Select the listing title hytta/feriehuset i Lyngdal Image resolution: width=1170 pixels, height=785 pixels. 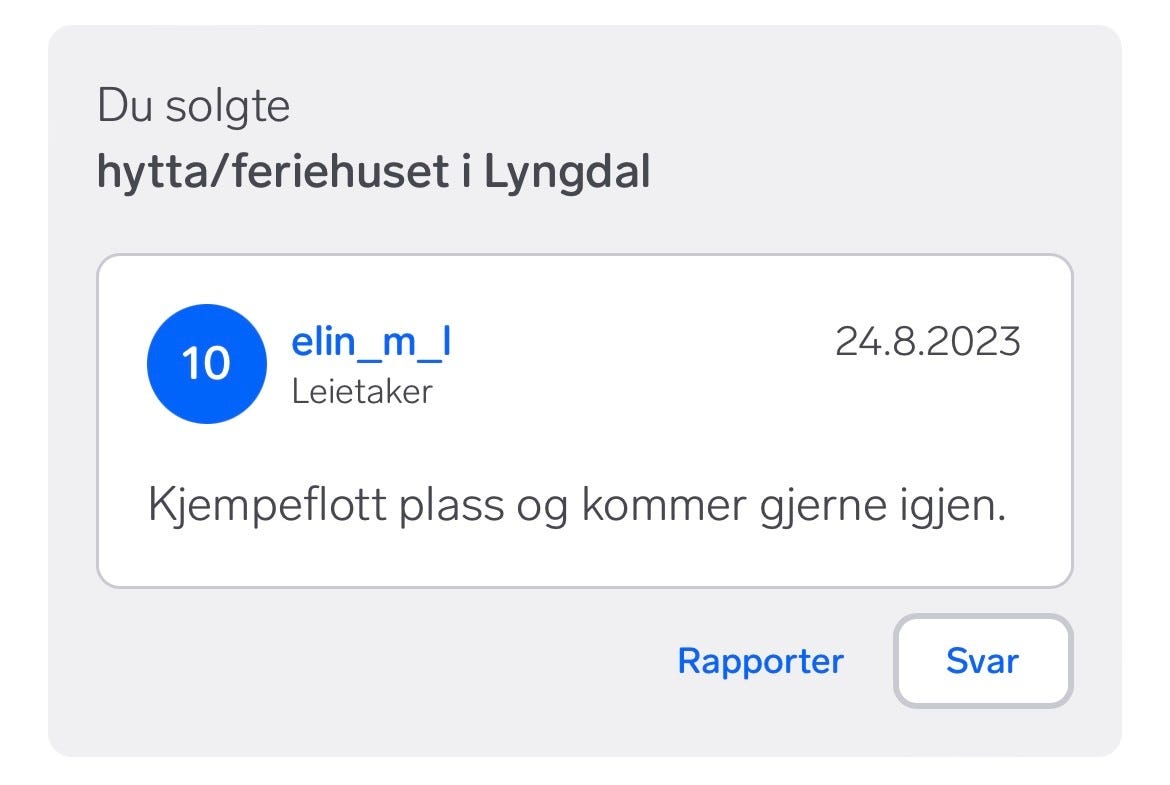click(375, 170)
